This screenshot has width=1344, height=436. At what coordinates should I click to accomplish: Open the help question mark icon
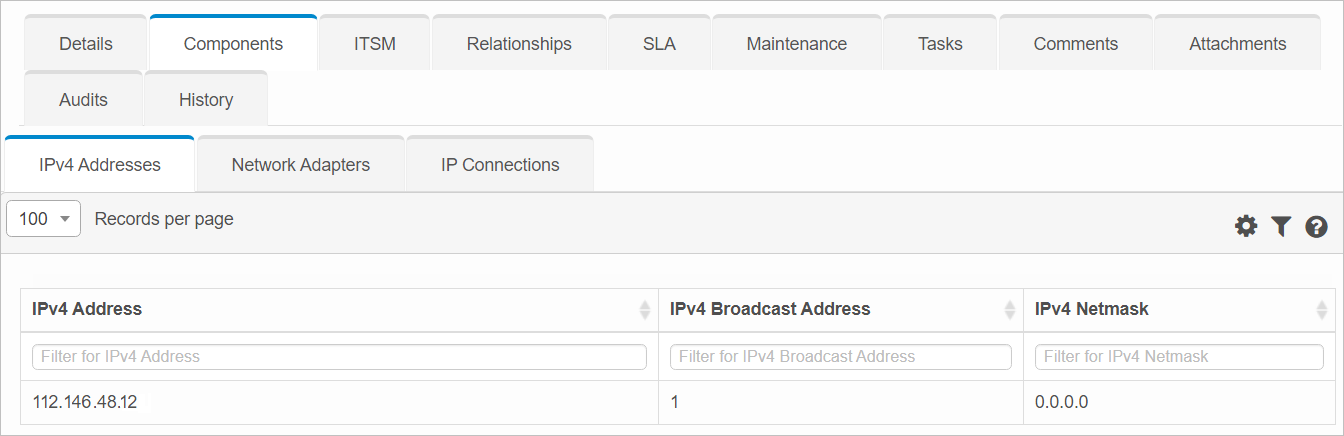point(1316,226)
